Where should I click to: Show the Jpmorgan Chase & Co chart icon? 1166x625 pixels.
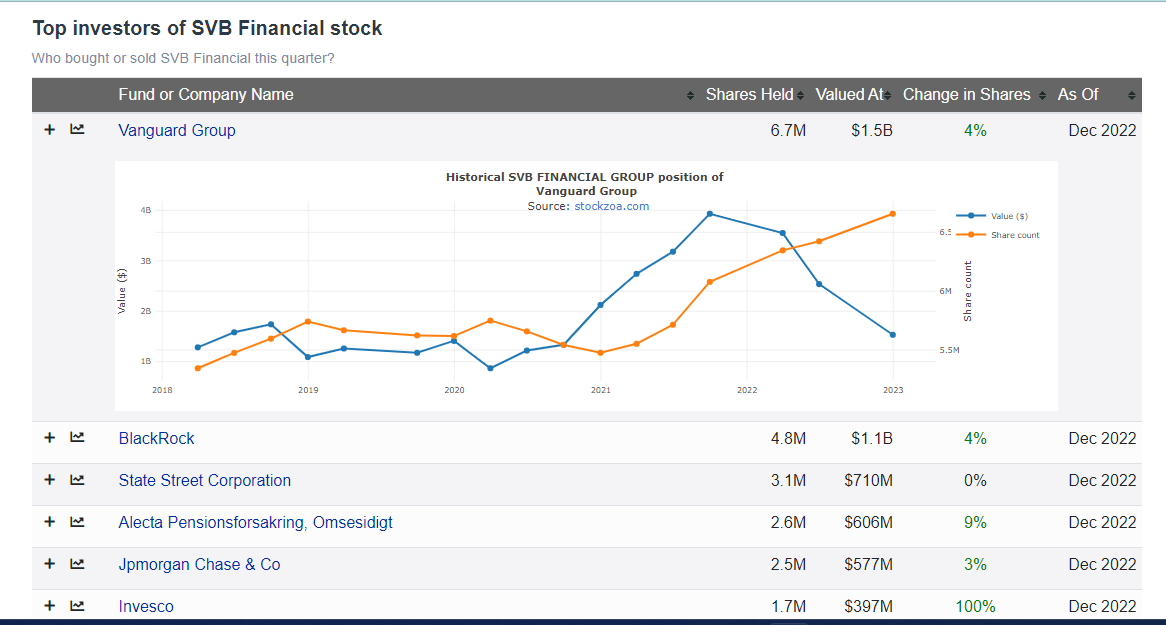[77, 564]
